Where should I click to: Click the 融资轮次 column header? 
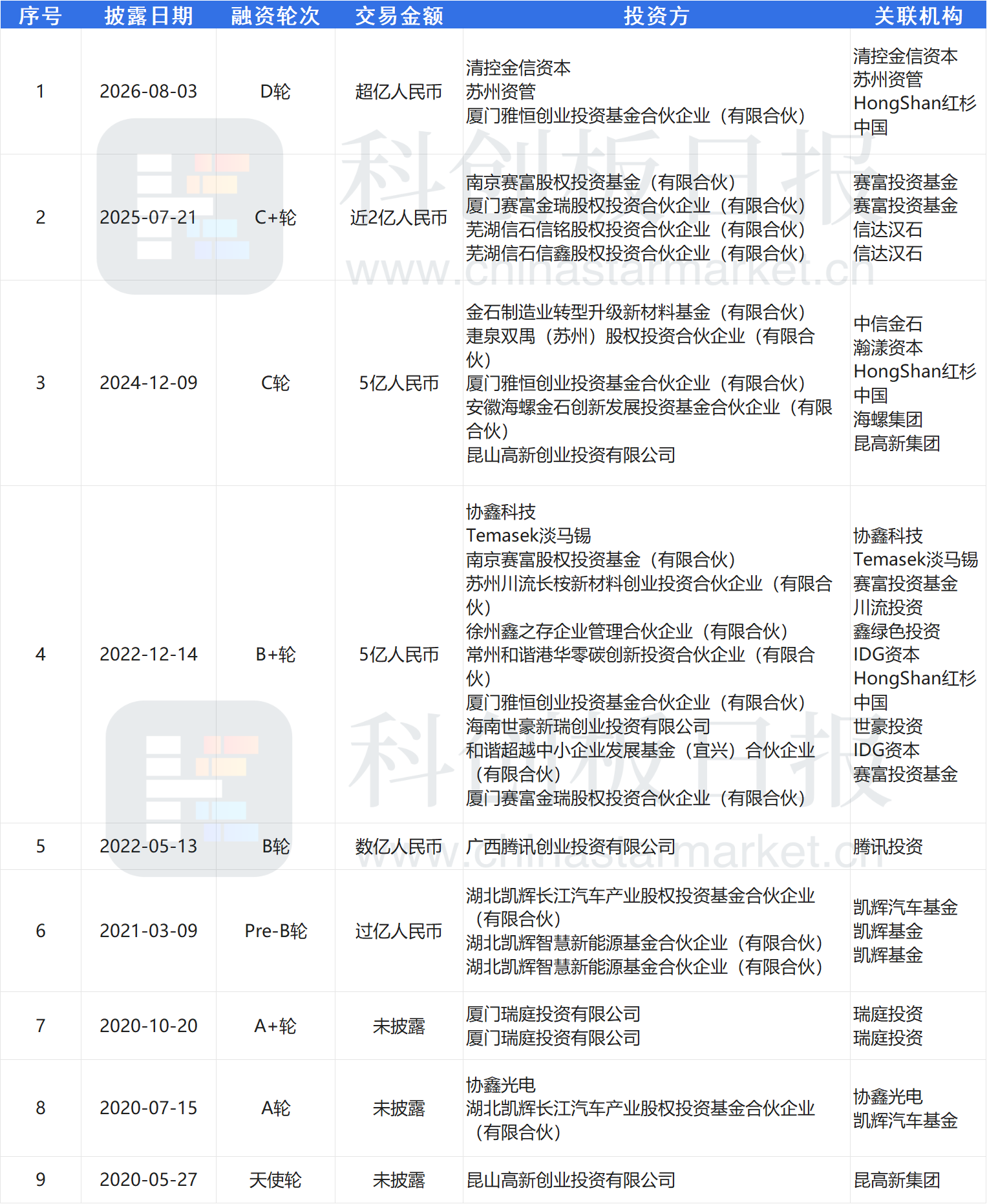coord(275,16)
